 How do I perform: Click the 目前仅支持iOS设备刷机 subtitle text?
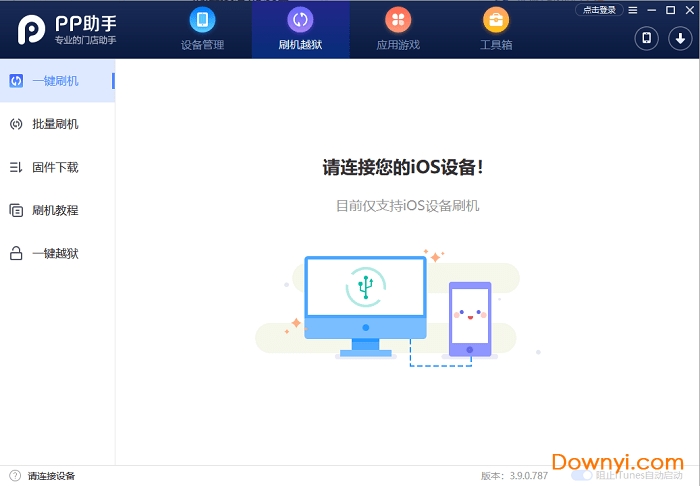pos(407,206)
